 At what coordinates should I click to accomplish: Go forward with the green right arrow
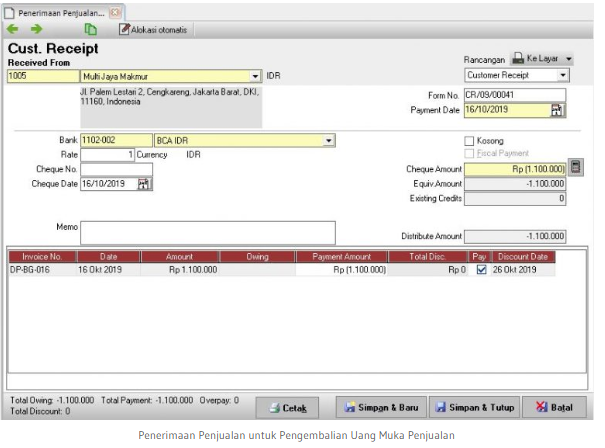coord(36,30)
